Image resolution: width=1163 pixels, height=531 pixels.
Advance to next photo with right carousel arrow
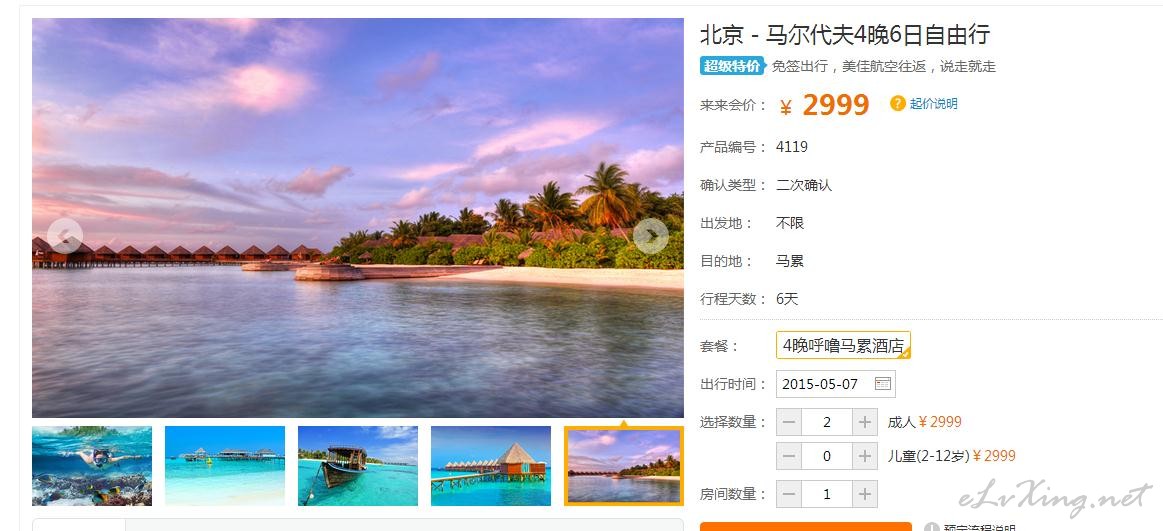tap(650, 236)
